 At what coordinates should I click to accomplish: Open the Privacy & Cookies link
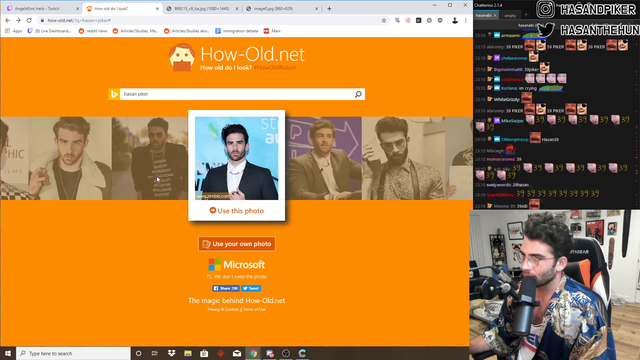(x=223, y=309)
